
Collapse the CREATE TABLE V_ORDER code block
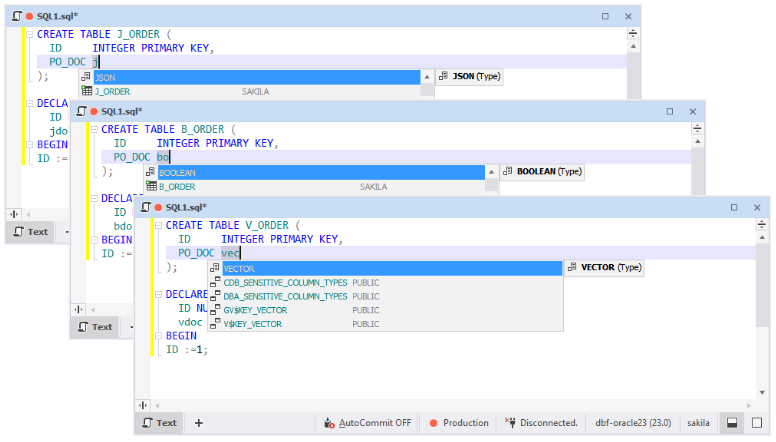click(158, 226)
